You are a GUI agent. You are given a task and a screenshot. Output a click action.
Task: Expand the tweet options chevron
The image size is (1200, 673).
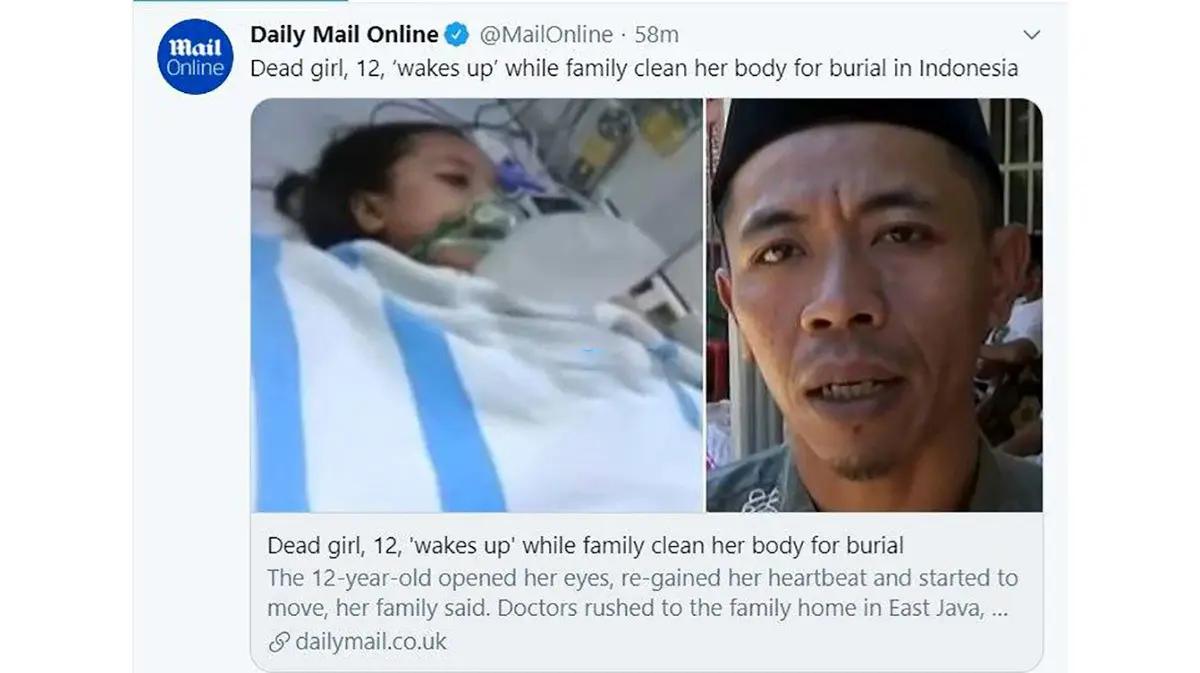1033,35
